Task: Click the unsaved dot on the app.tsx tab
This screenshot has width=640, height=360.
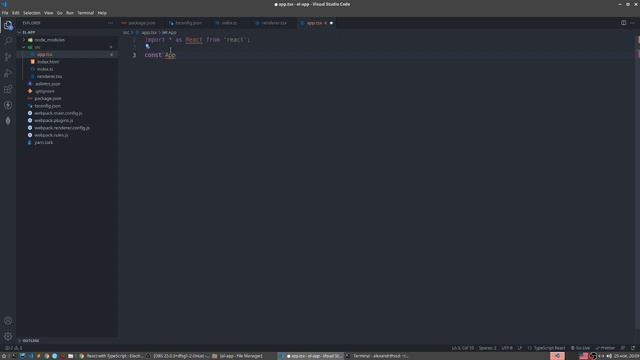Action: click(x=331, y=23)
